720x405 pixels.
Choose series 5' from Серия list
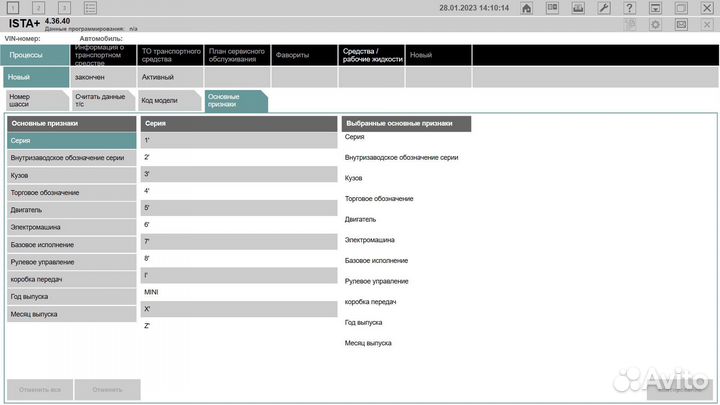(x=238, y=208)
